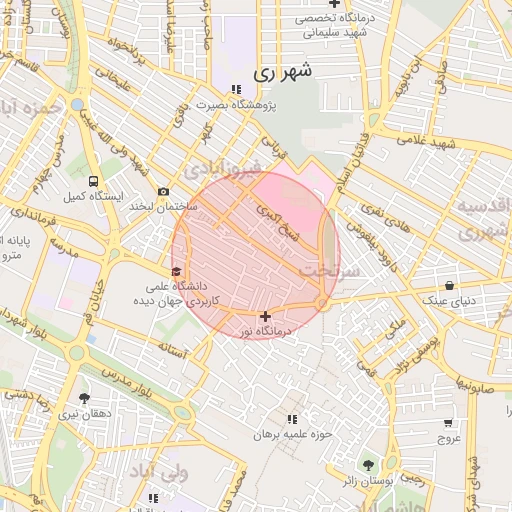Select the shopping bag icon دنیای عینک
Image resolution: width=512 pixels, height=512 pixels.
click(x=449, y=286)
